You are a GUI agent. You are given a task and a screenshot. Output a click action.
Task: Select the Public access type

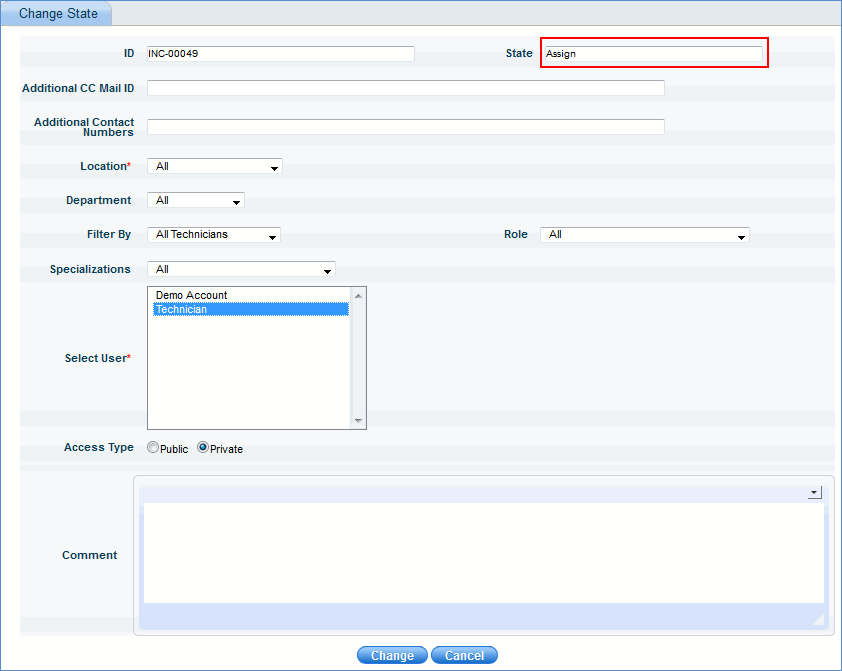[x=153, y=448]
